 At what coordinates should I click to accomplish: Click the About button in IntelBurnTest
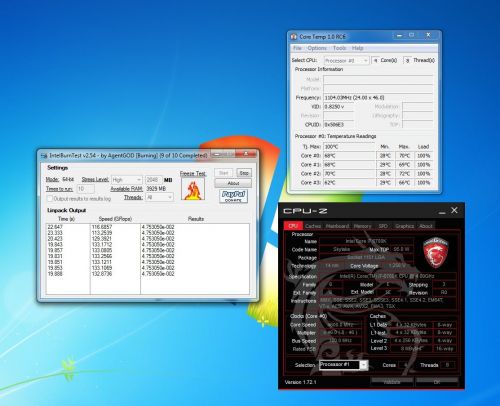(x=233, y=183)
